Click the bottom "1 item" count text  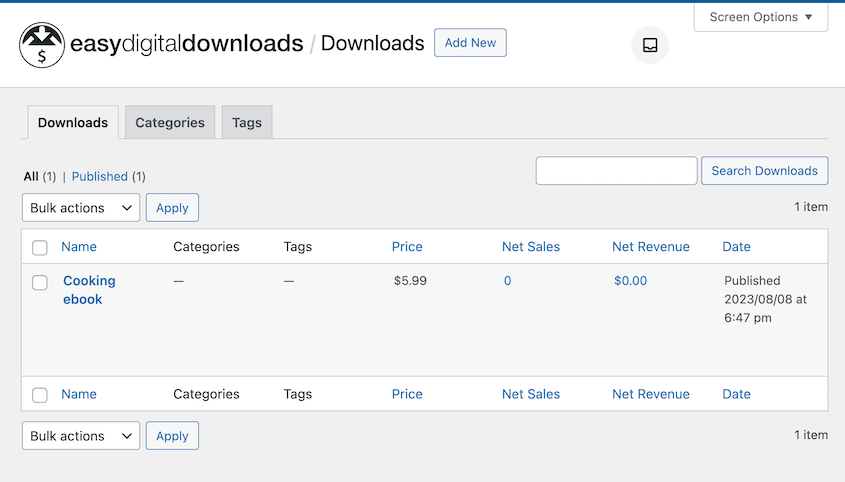[x=811, y=435]
